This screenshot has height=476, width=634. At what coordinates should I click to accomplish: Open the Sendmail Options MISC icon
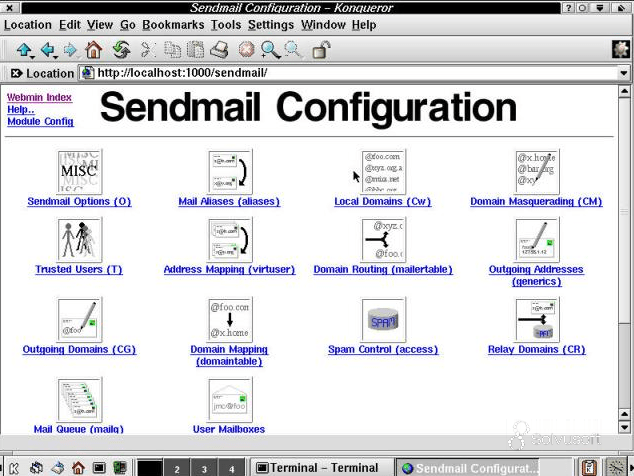point(80,171)
